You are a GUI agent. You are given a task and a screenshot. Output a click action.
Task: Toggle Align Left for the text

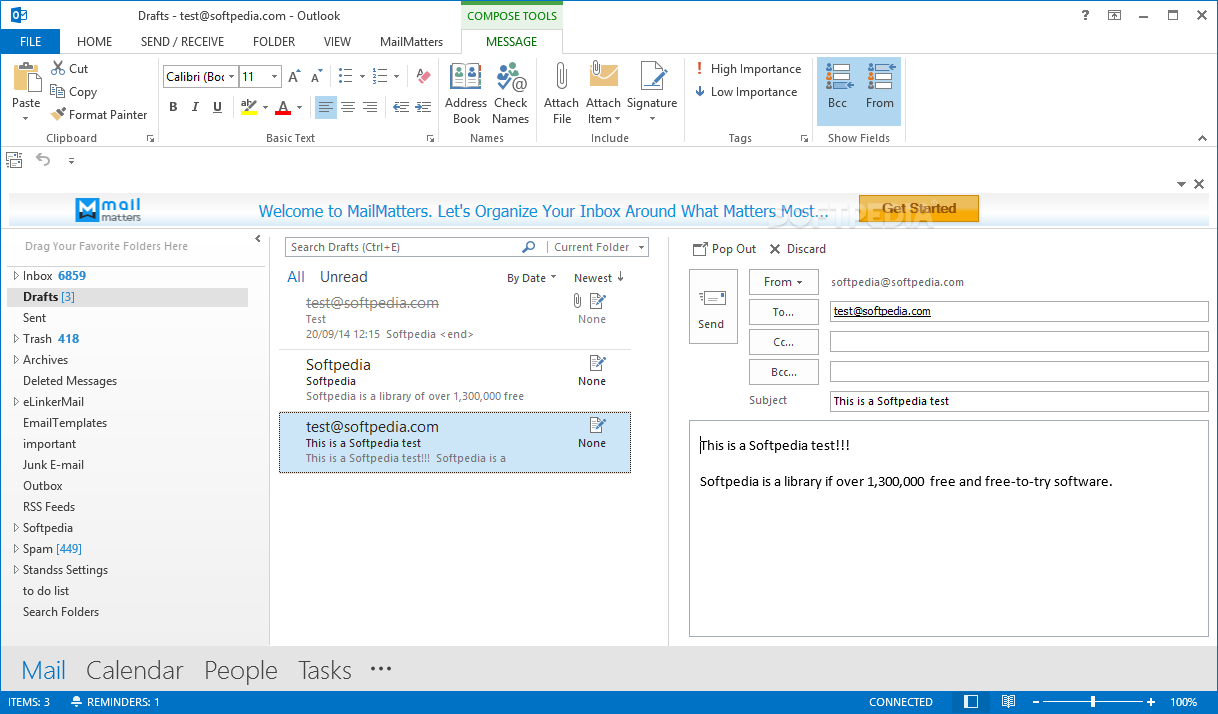pos(326,107)
